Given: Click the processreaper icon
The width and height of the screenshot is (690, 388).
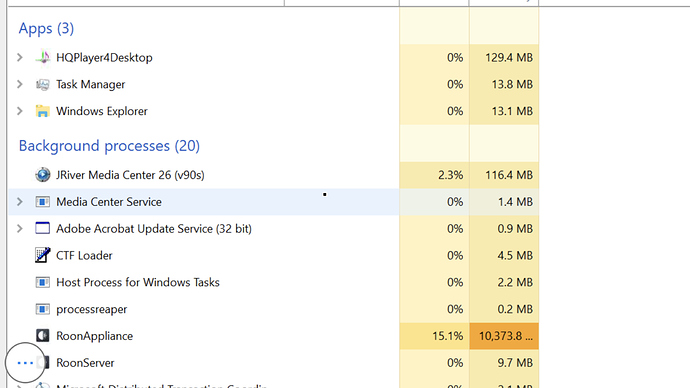Looking at the screenshot, I should [43, 309].
